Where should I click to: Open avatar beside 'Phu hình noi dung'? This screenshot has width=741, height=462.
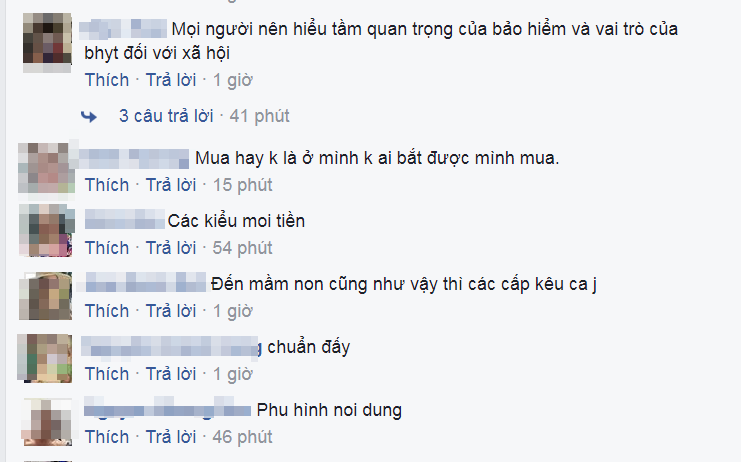[x=47, y=421]
